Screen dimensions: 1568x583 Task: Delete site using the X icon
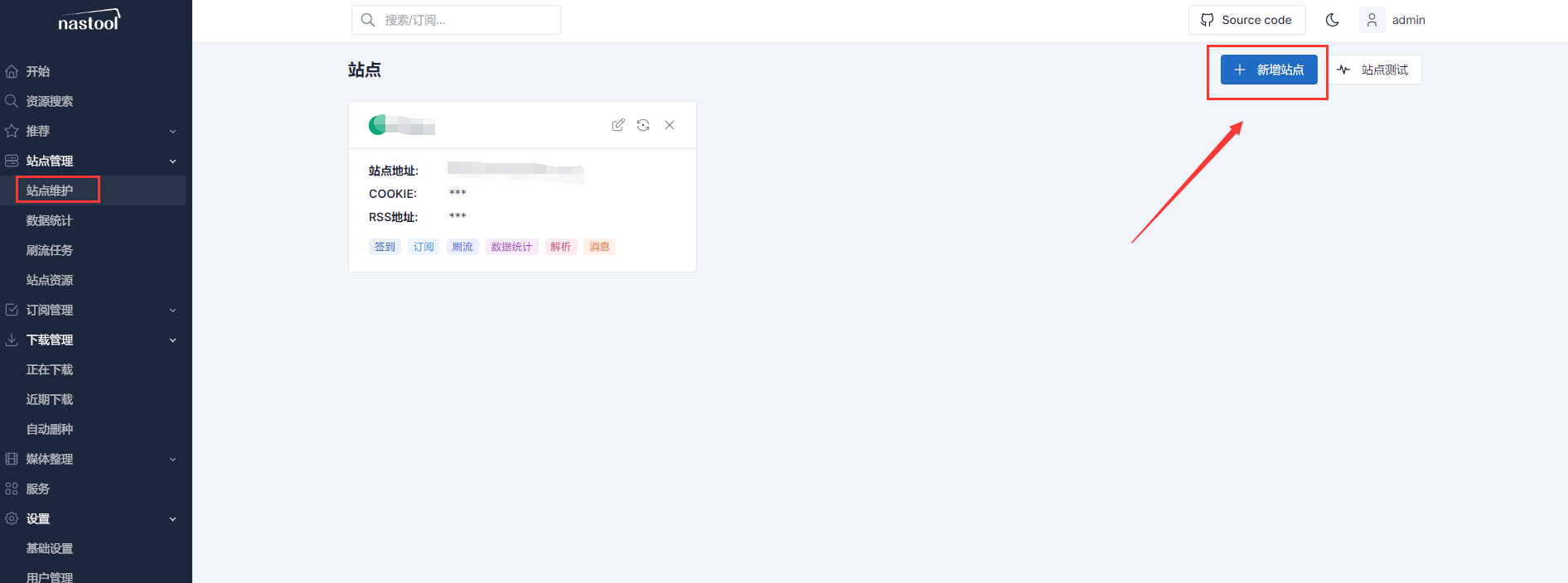[670, 125]
